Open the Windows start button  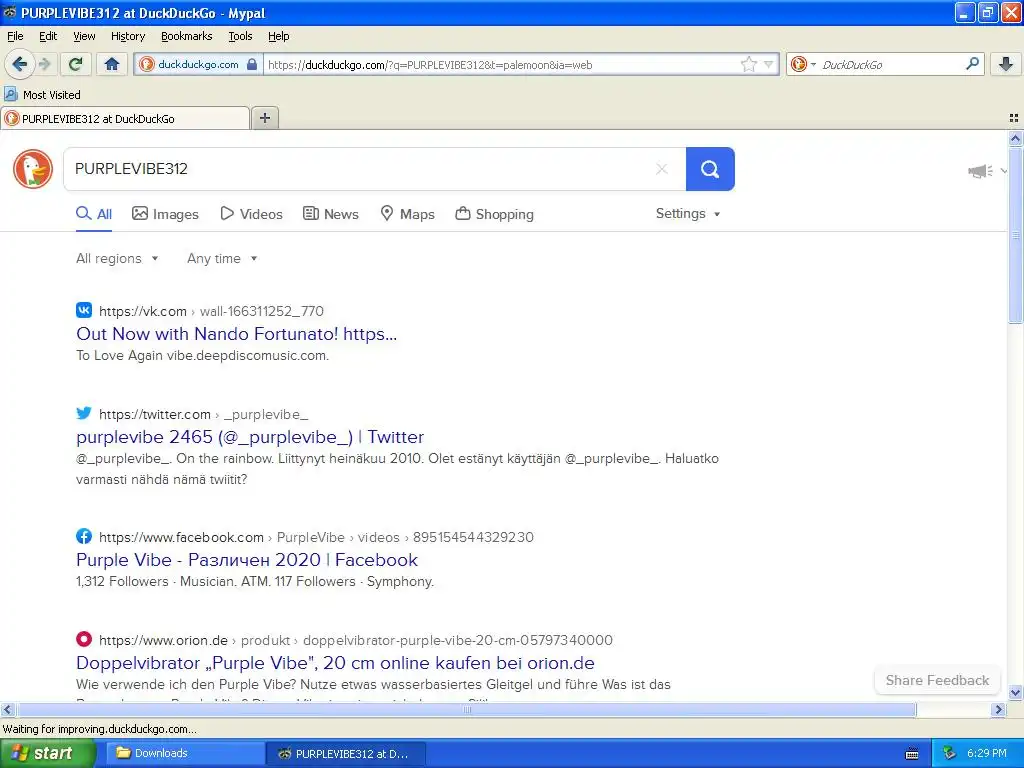pos(48,753)
